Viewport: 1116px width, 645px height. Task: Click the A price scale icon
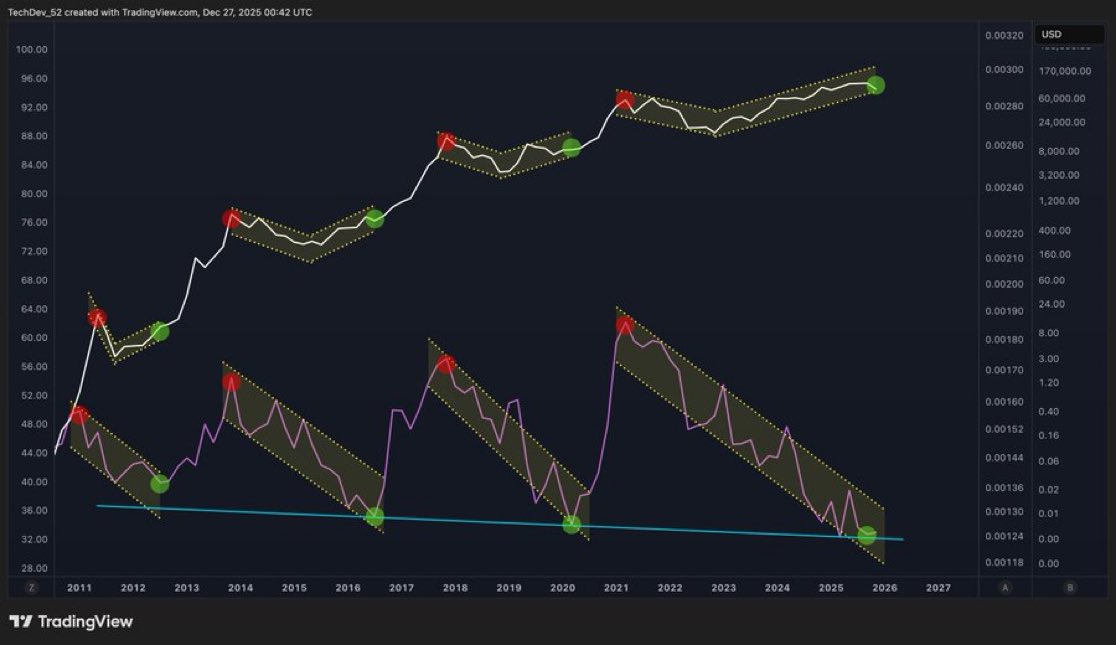pos(1005,589)
